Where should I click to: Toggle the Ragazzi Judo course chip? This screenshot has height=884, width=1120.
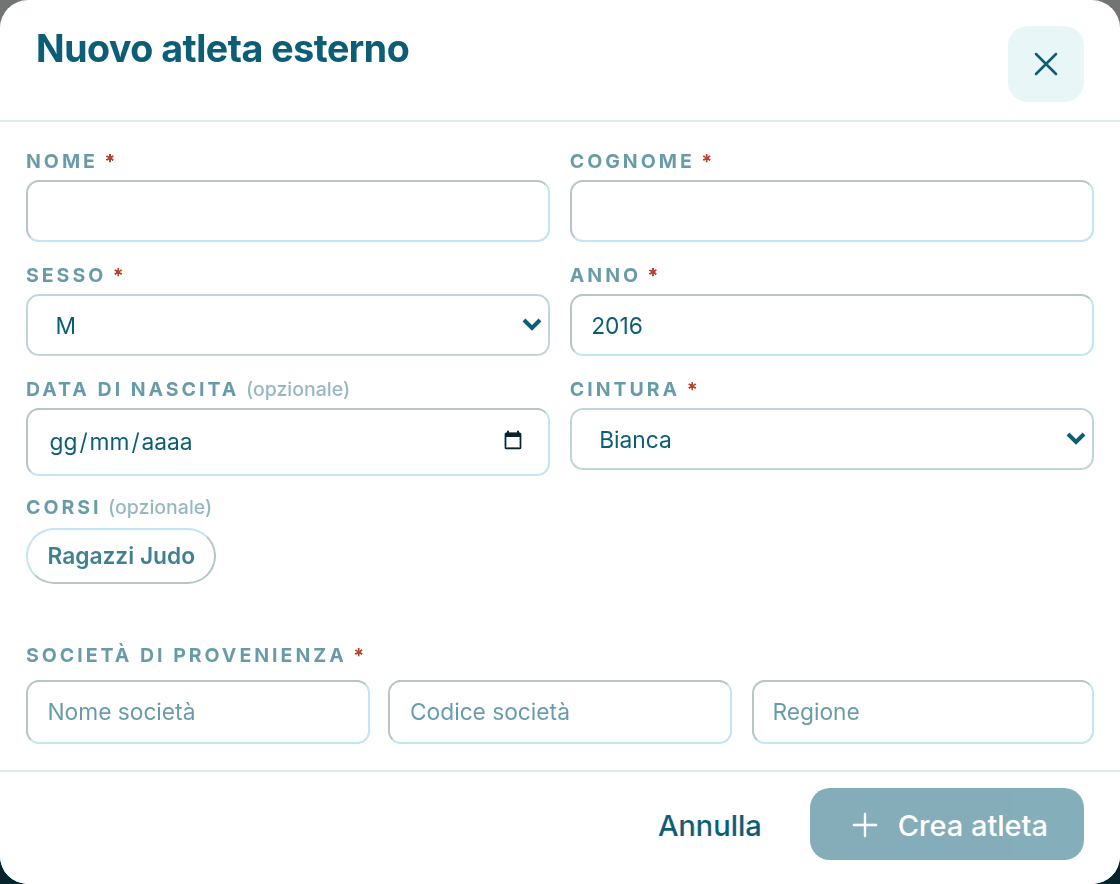(121, 556)
